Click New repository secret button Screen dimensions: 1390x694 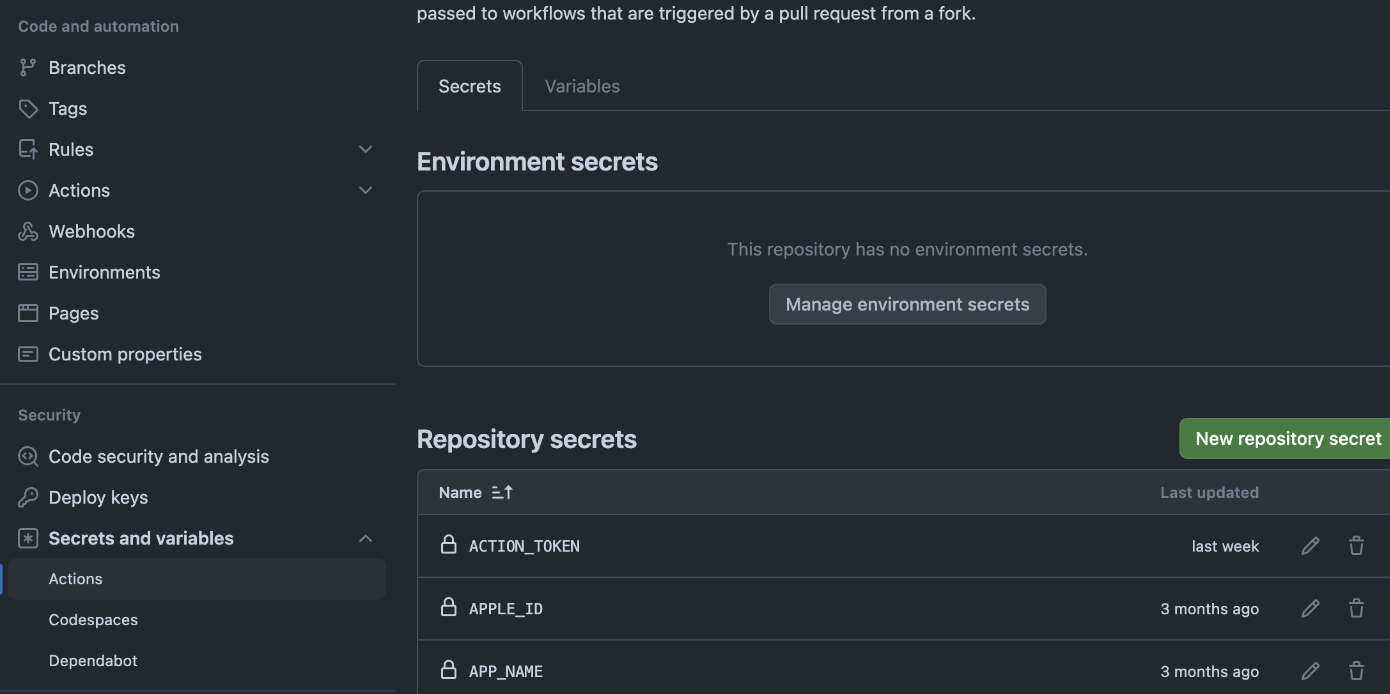(1287, 439)
